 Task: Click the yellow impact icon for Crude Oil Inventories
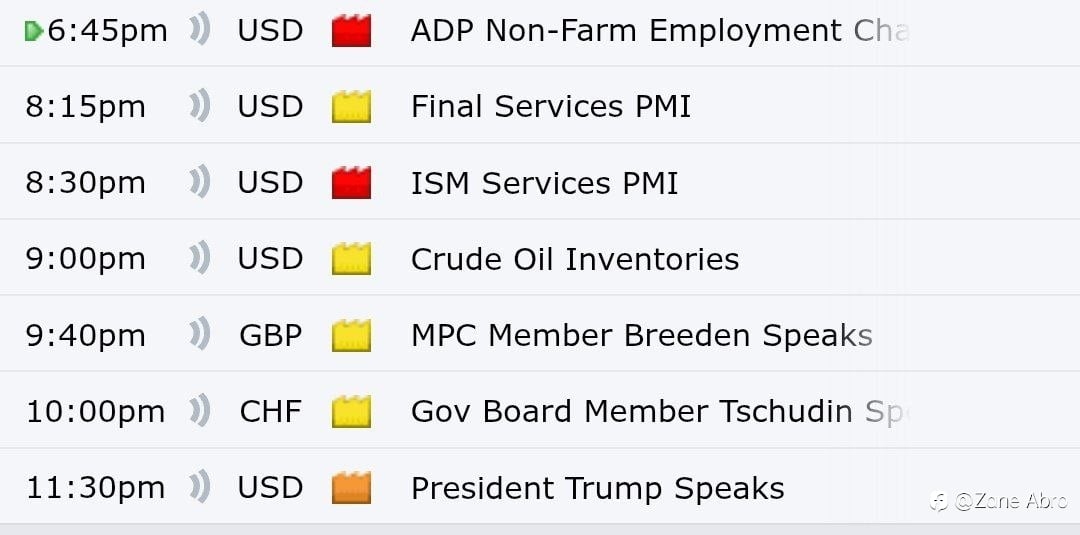[x=351, y=259]
